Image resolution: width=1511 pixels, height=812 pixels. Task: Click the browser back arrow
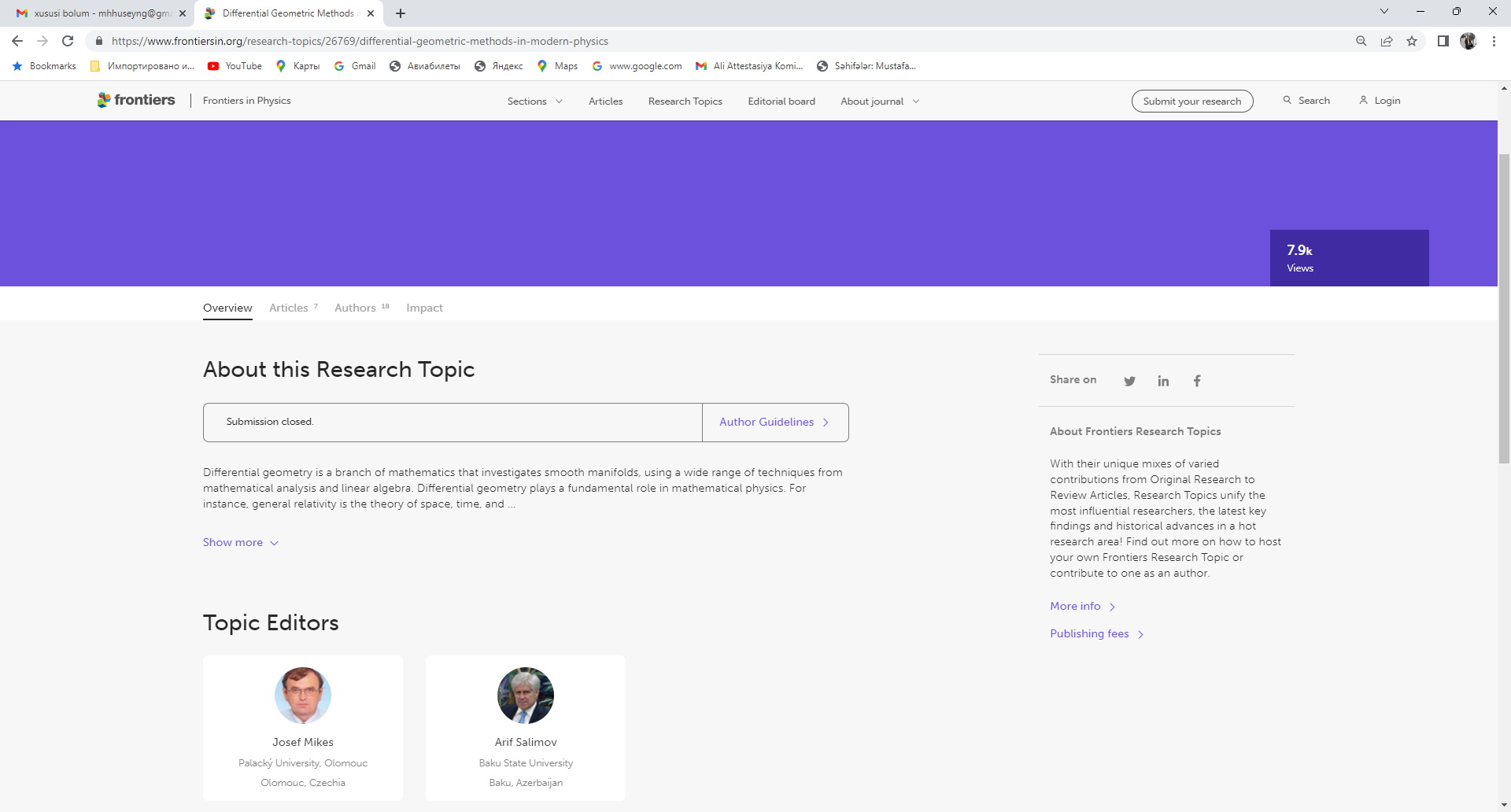17,41
